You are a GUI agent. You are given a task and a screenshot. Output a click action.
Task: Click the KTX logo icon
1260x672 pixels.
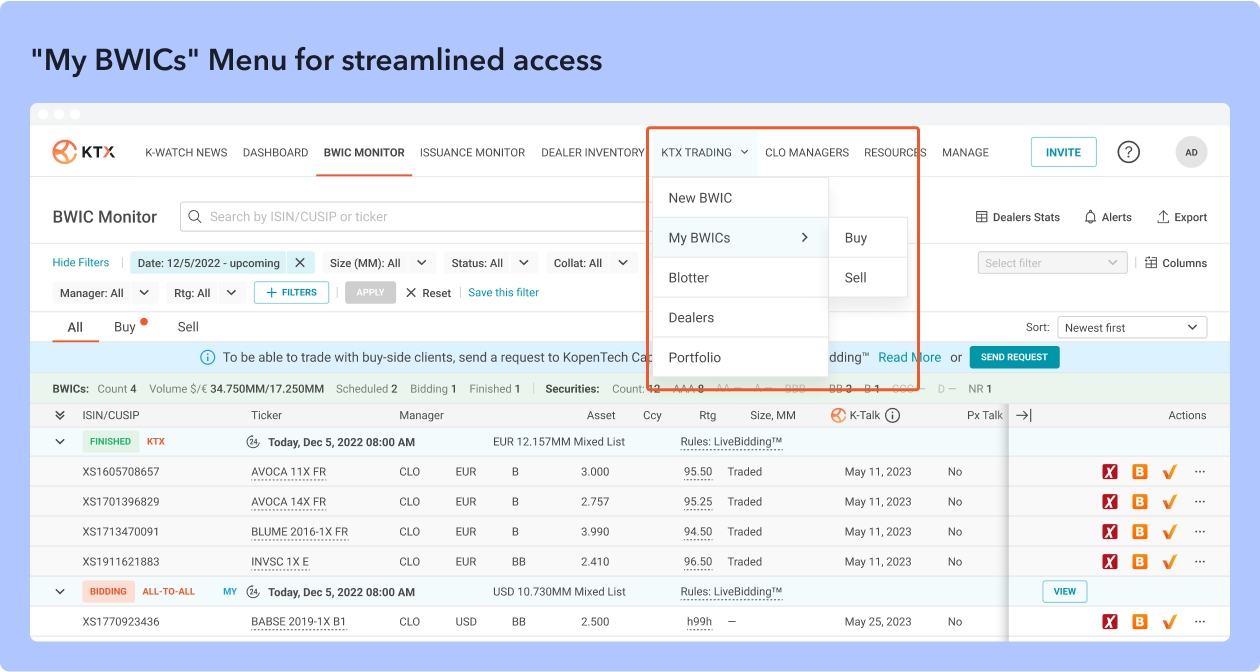[x=66, y=152]
